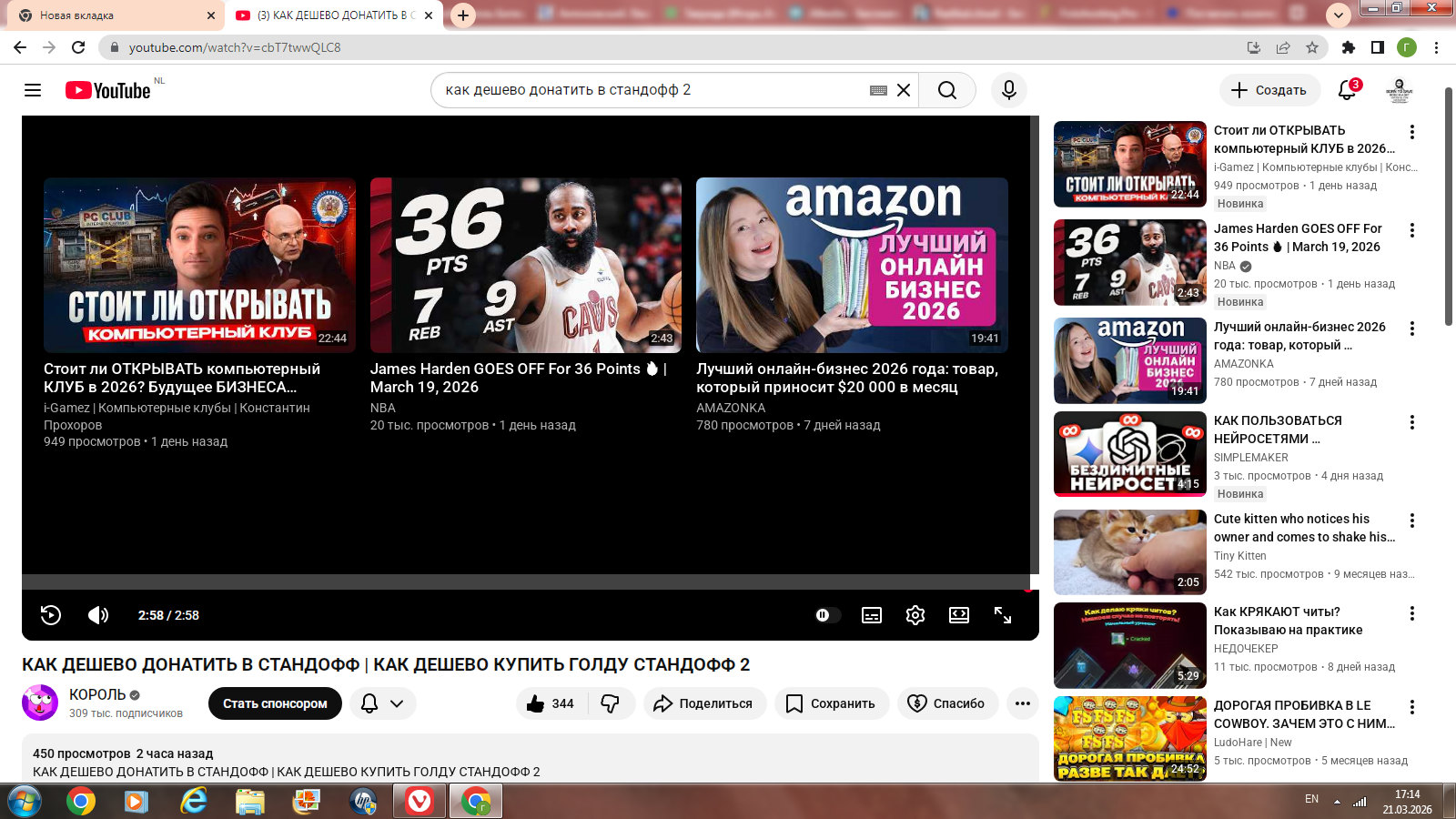Mute the video volume

[98, 615]
